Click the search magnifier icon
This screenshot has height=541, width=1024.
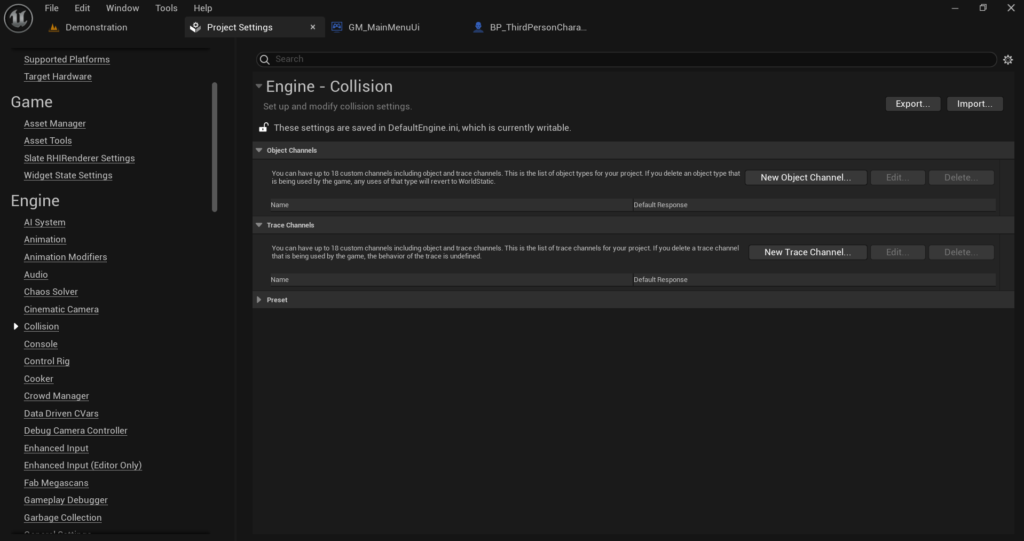pos(264,59)
